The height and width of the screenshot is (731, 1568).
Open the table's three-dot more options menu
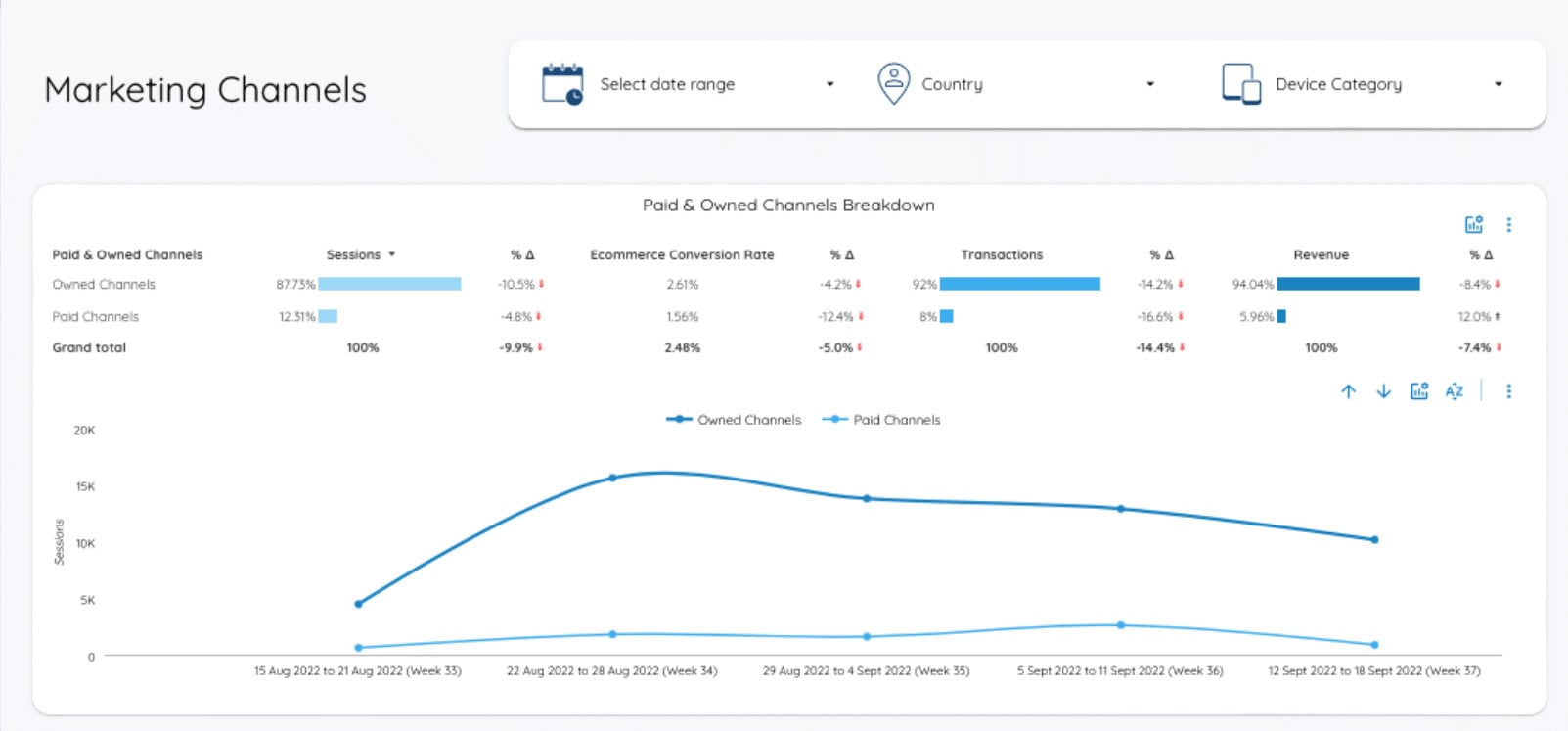coord(1509,225)
